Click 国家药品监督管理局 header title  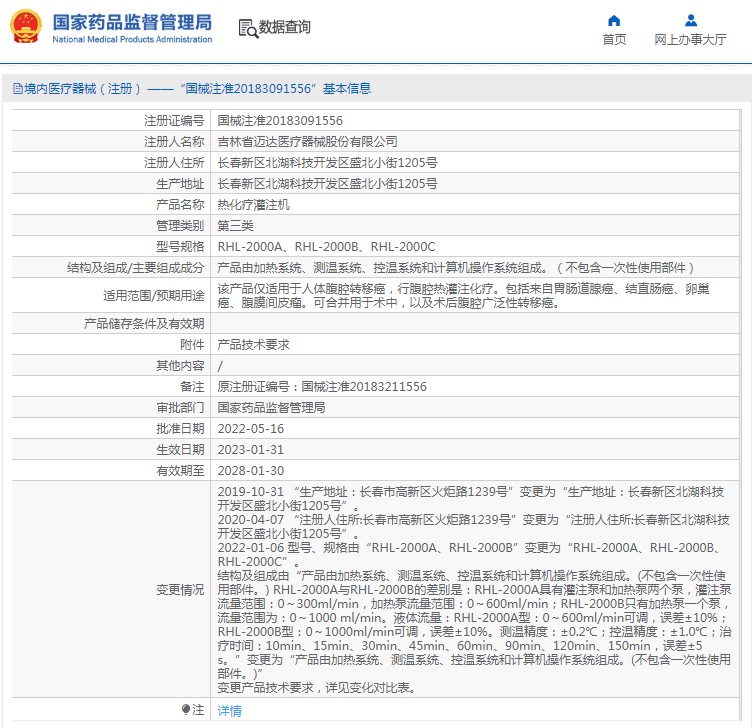point(132,22)
